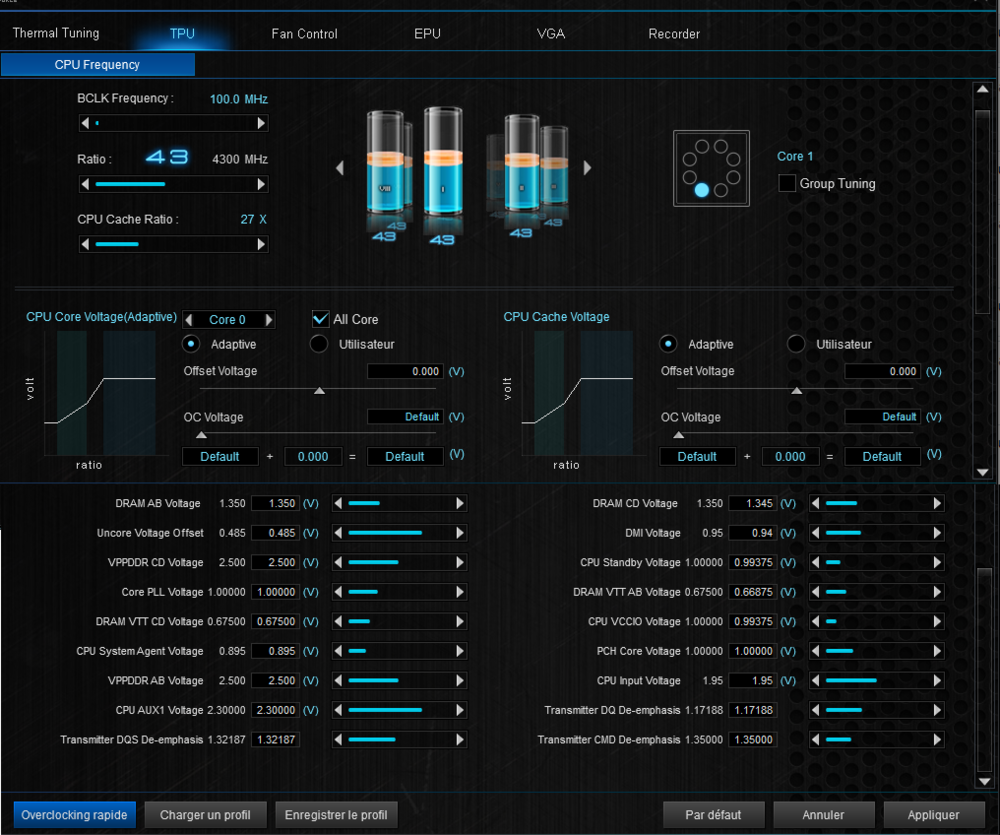The height and width of the screenshot is (835, 1000).
Task: Decrease CPU Ratio with left arrow
Action: pyautogui.click(x=85, y=184)
